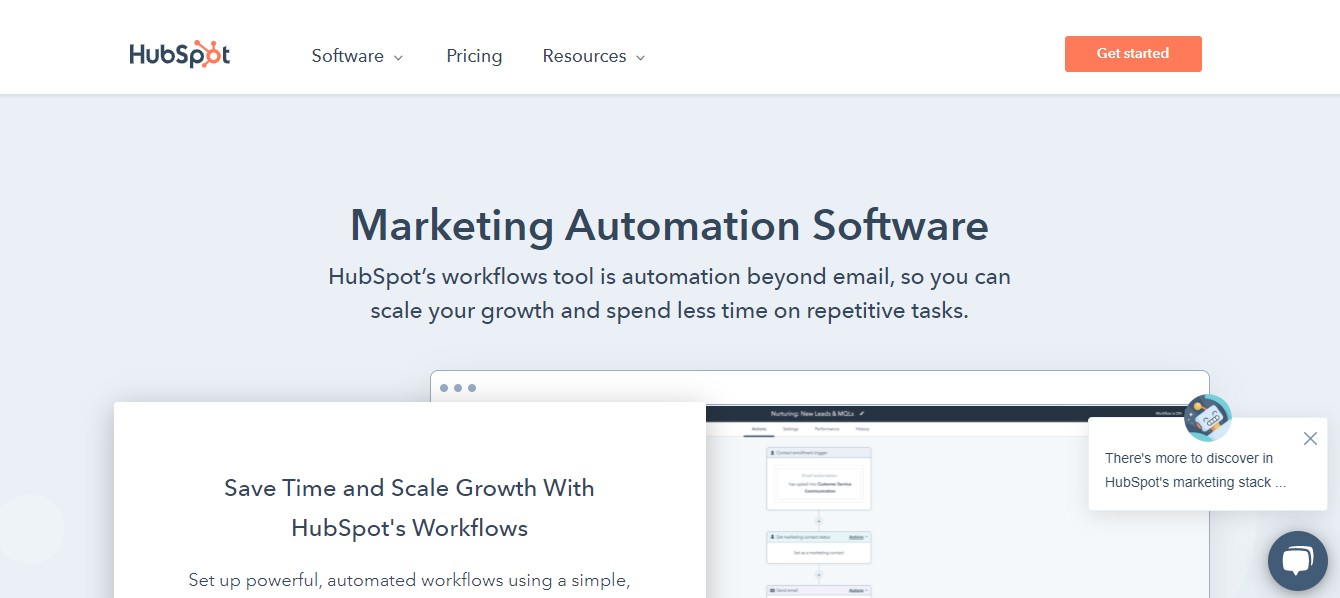
Task: Click the plus icon above the Send email step
Action: [x=818, y=574]
